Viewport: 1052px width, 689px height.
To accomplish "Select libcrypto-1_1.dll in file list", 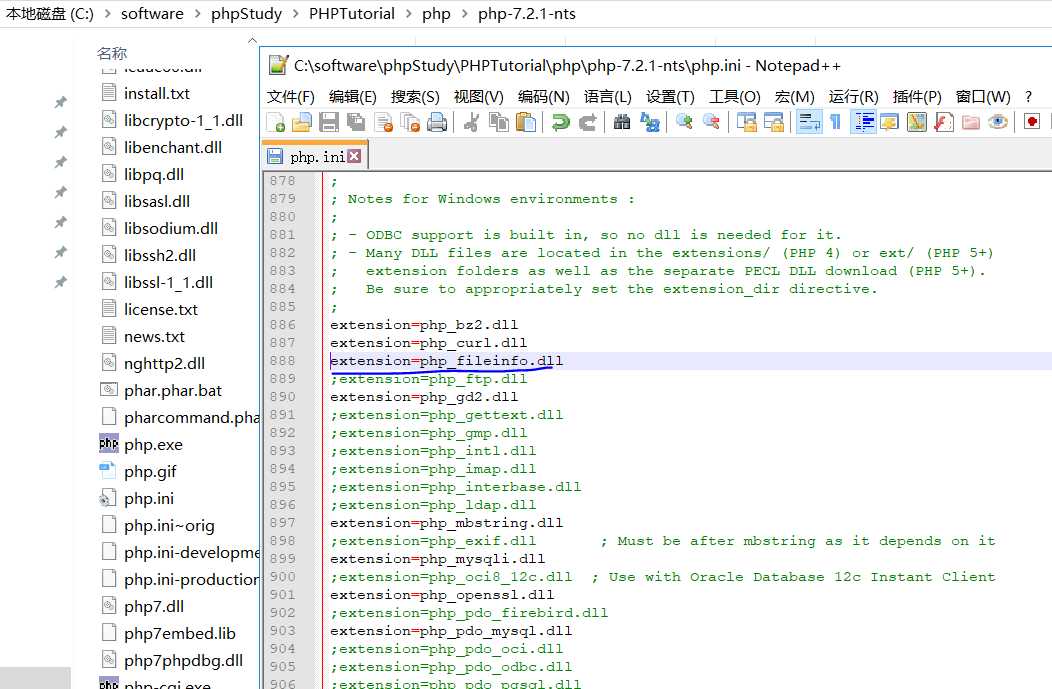I will (x=172, y=120).
